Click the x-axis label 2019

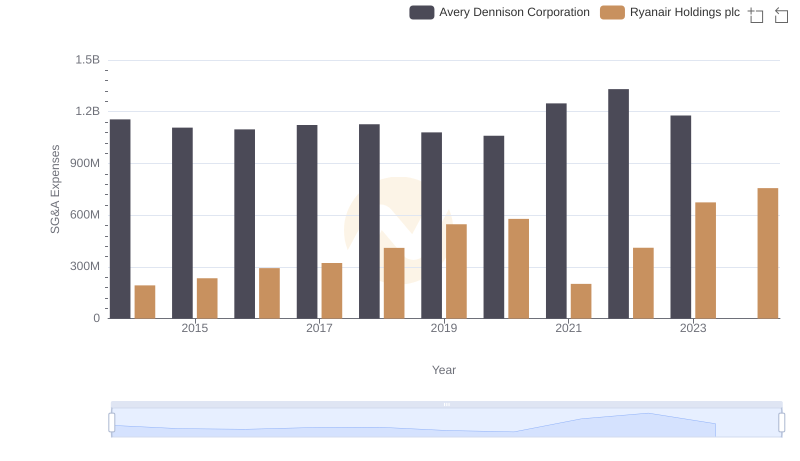pos(444,328)
